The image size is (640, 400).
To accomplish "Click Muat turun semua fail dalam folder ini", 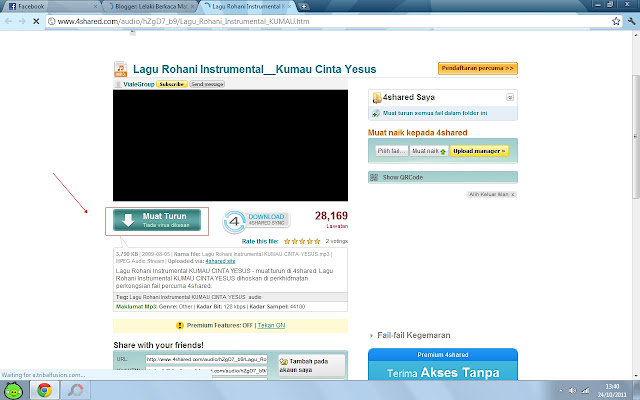I will 435,113.
